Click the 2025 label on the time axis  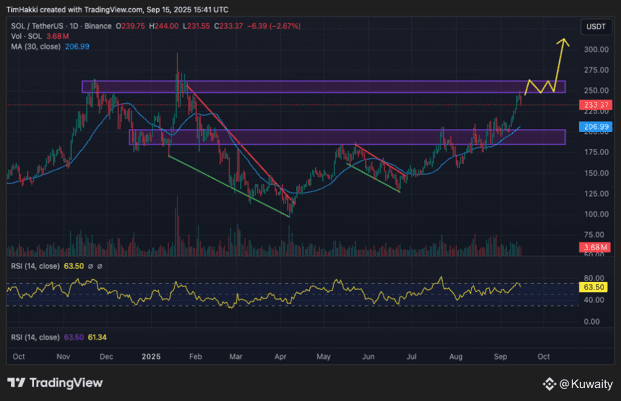[x=151, y=355]
